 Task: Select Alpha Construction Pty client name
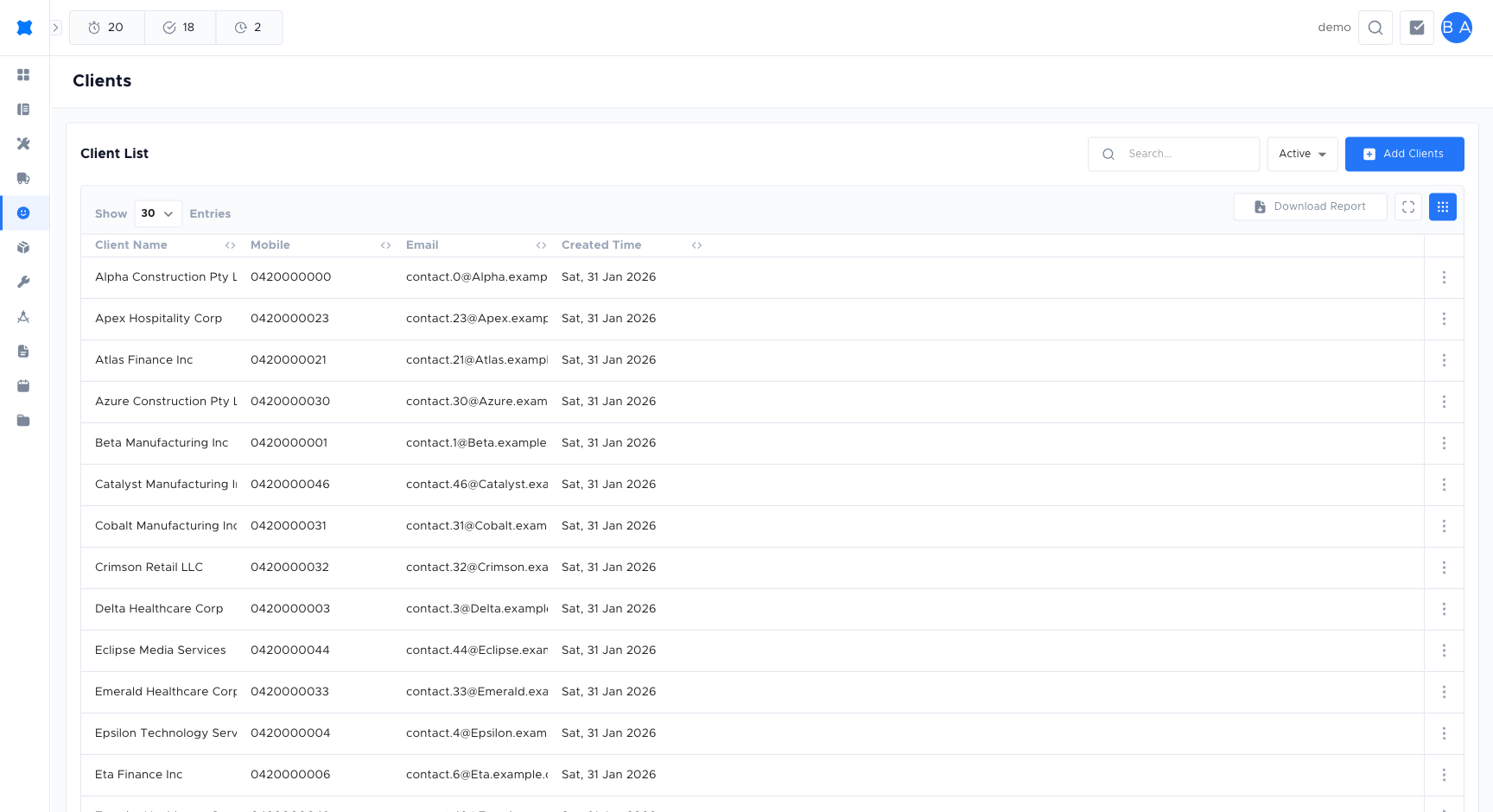point(166,277)
